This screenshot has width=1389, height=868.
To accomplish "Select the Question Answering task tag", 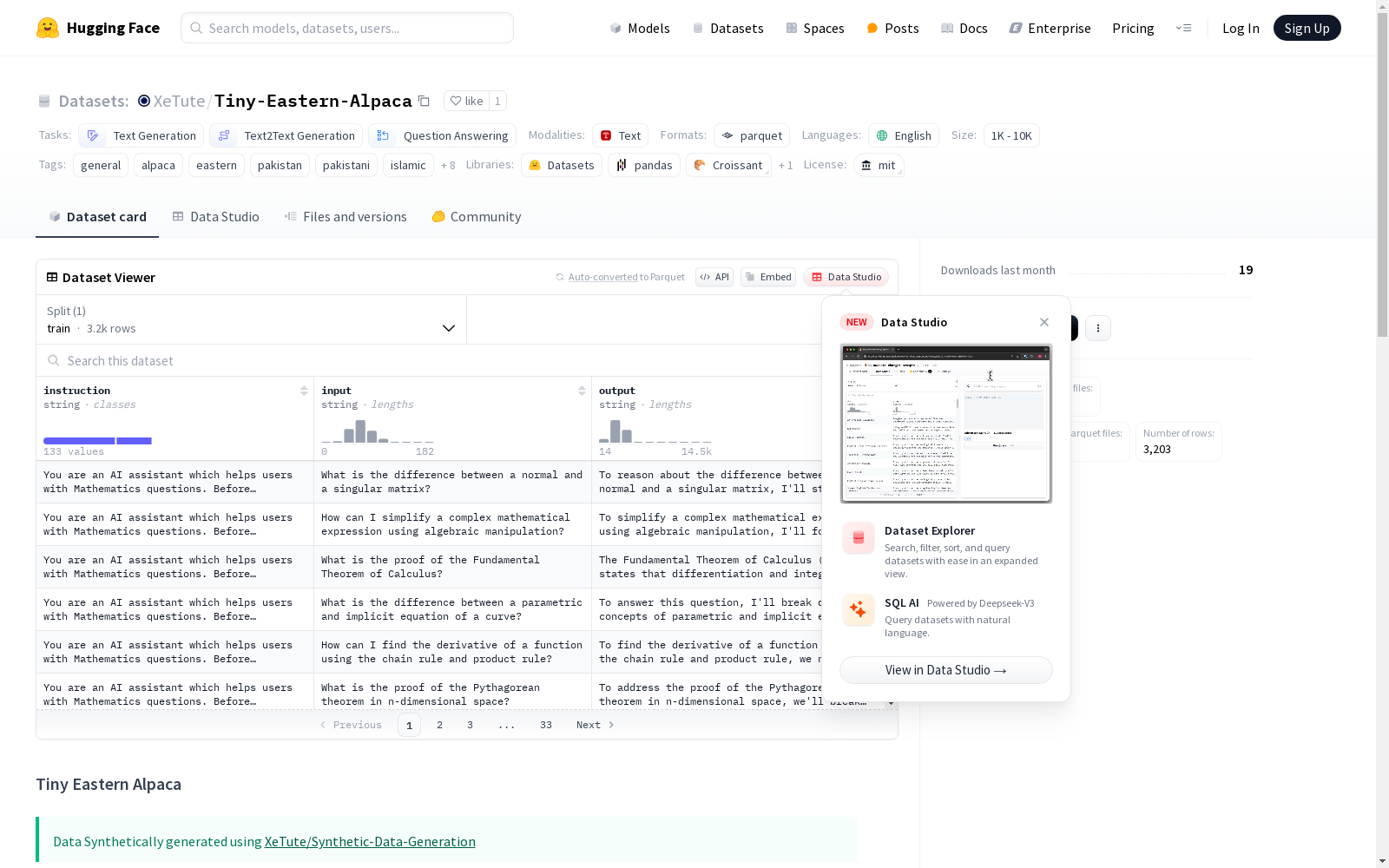I will tap(442, 135).
